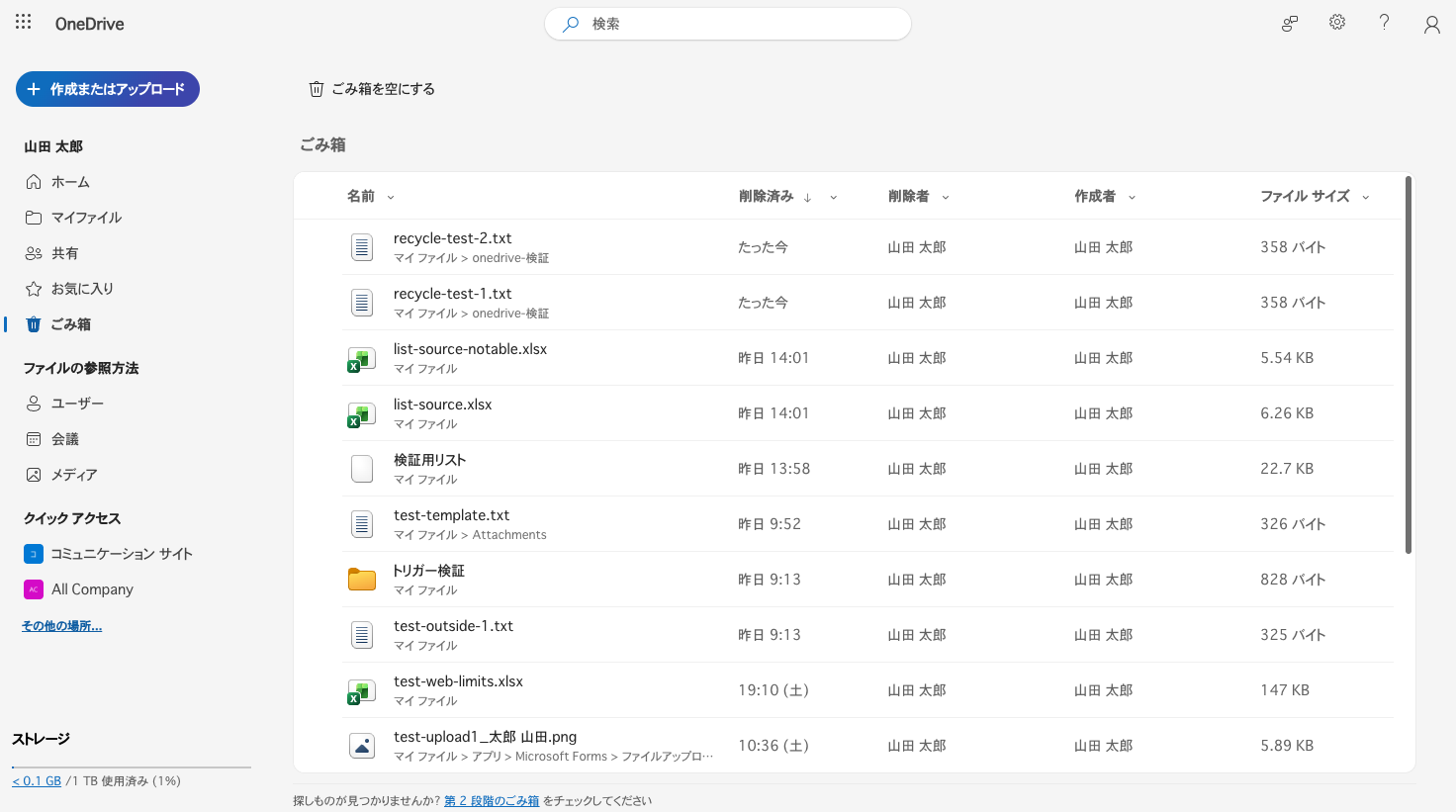
Task: Open the help question mark icon
Action: click(1384, 22)
